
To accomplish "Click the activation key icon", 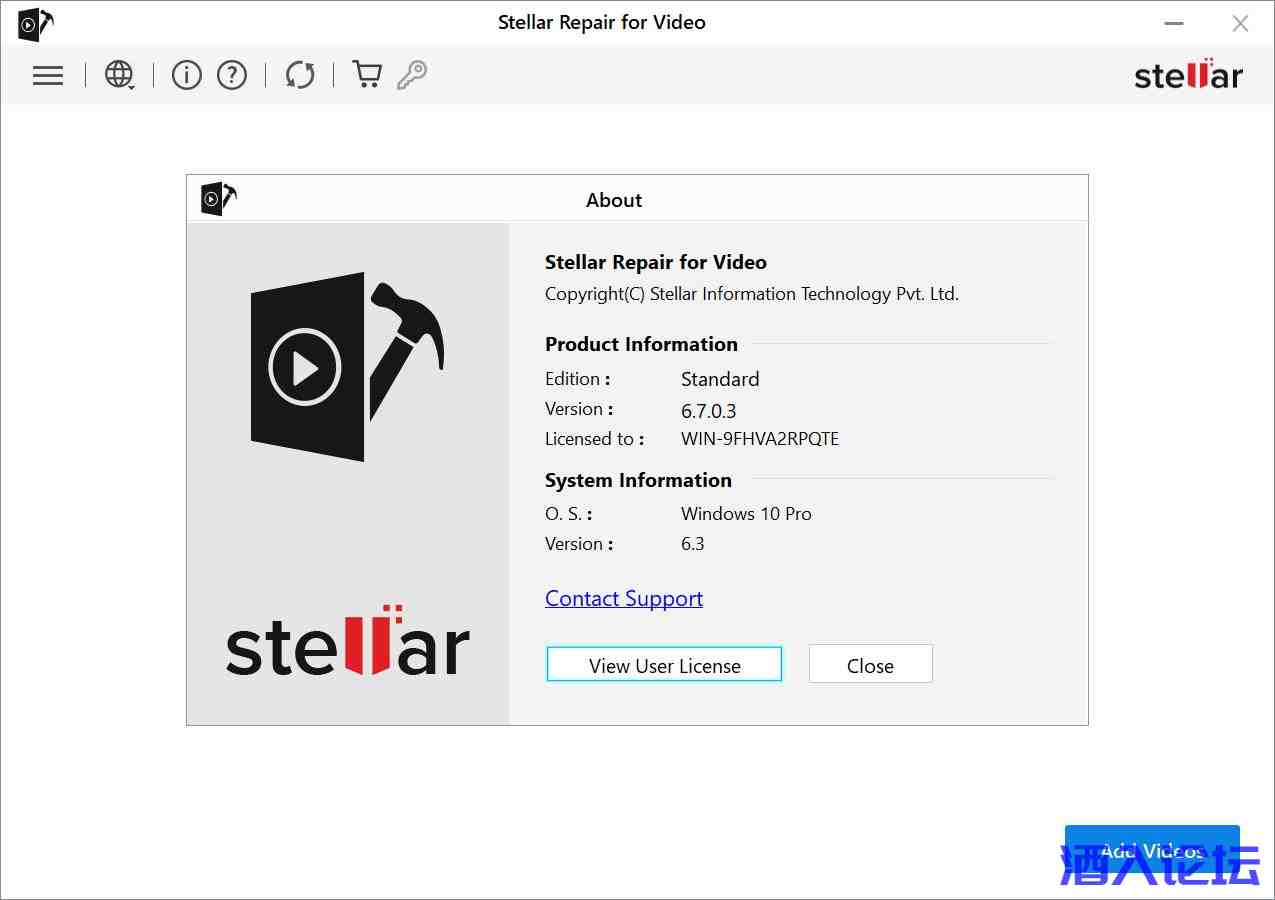I will coord(411,75).
